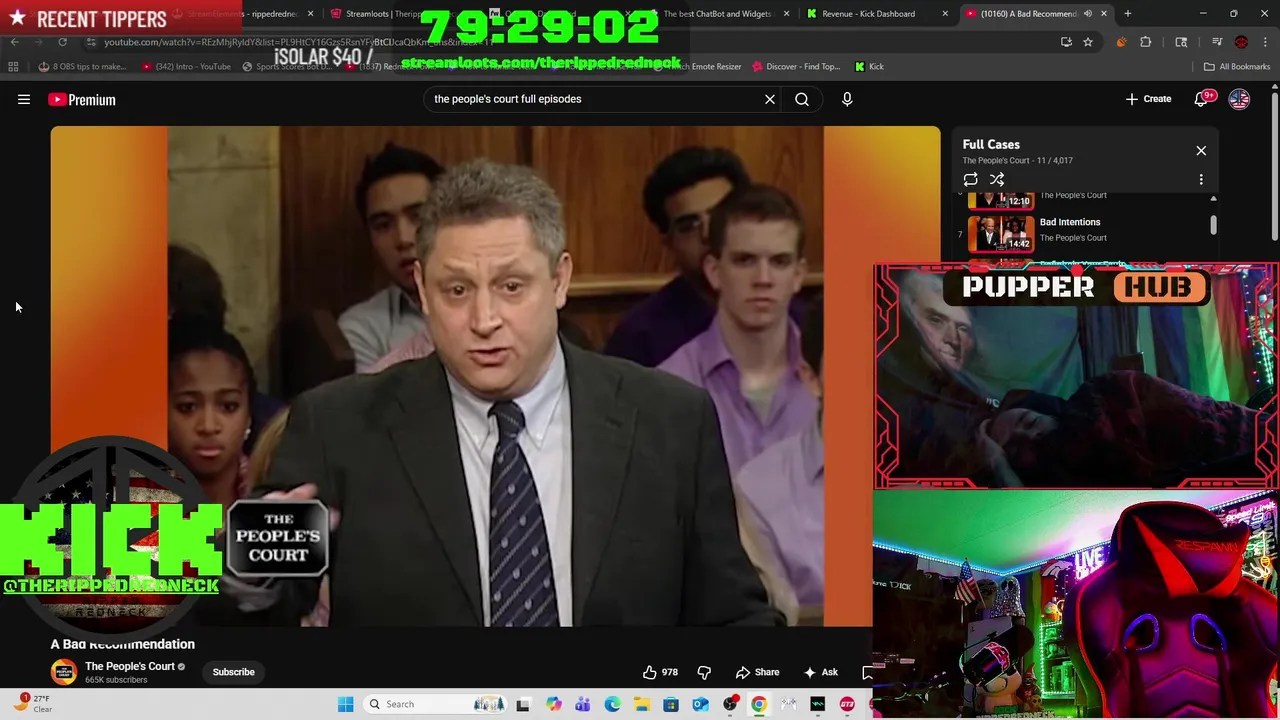This screenshot has width=1280, height=720.
Task: Click the playlist panel scrollbar thumb
Action: click(1213, 226)
